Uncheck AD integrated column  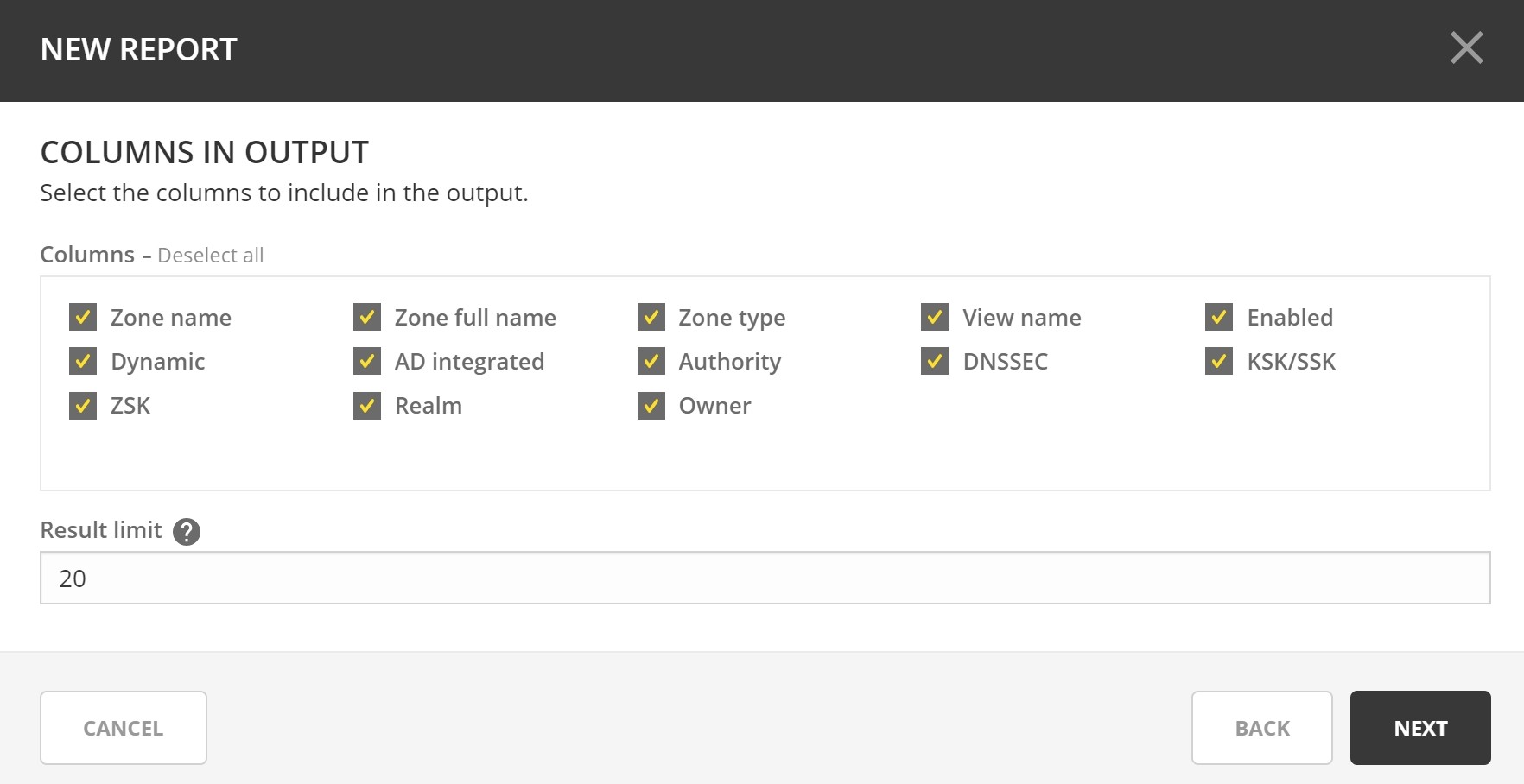pyautogui.click(x=367, y=361)
